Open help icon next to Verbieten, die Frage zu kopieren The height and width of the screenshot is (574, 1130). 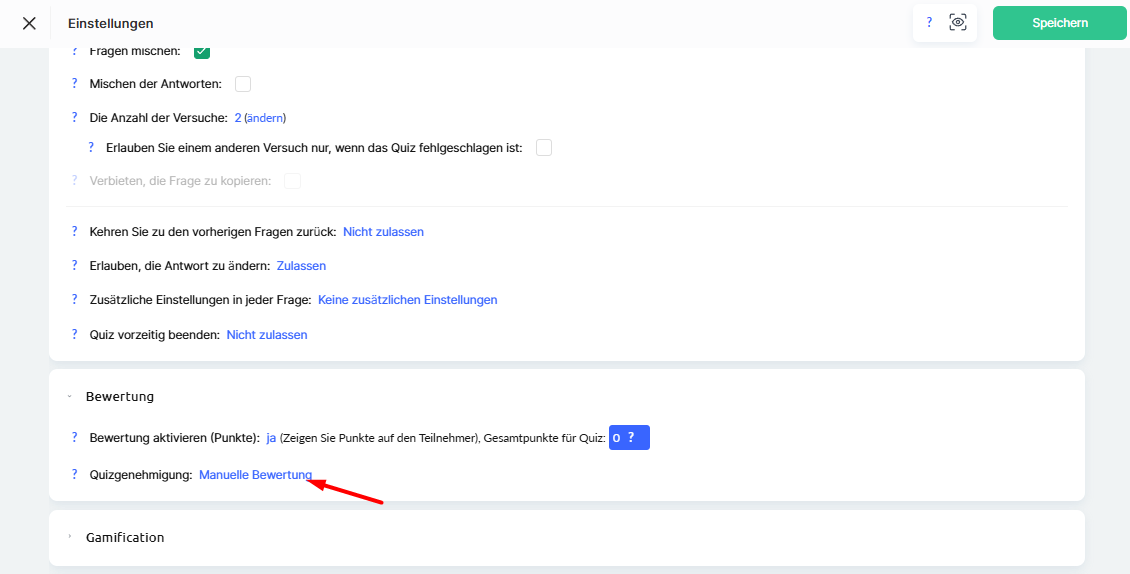[x=74, y=181]
